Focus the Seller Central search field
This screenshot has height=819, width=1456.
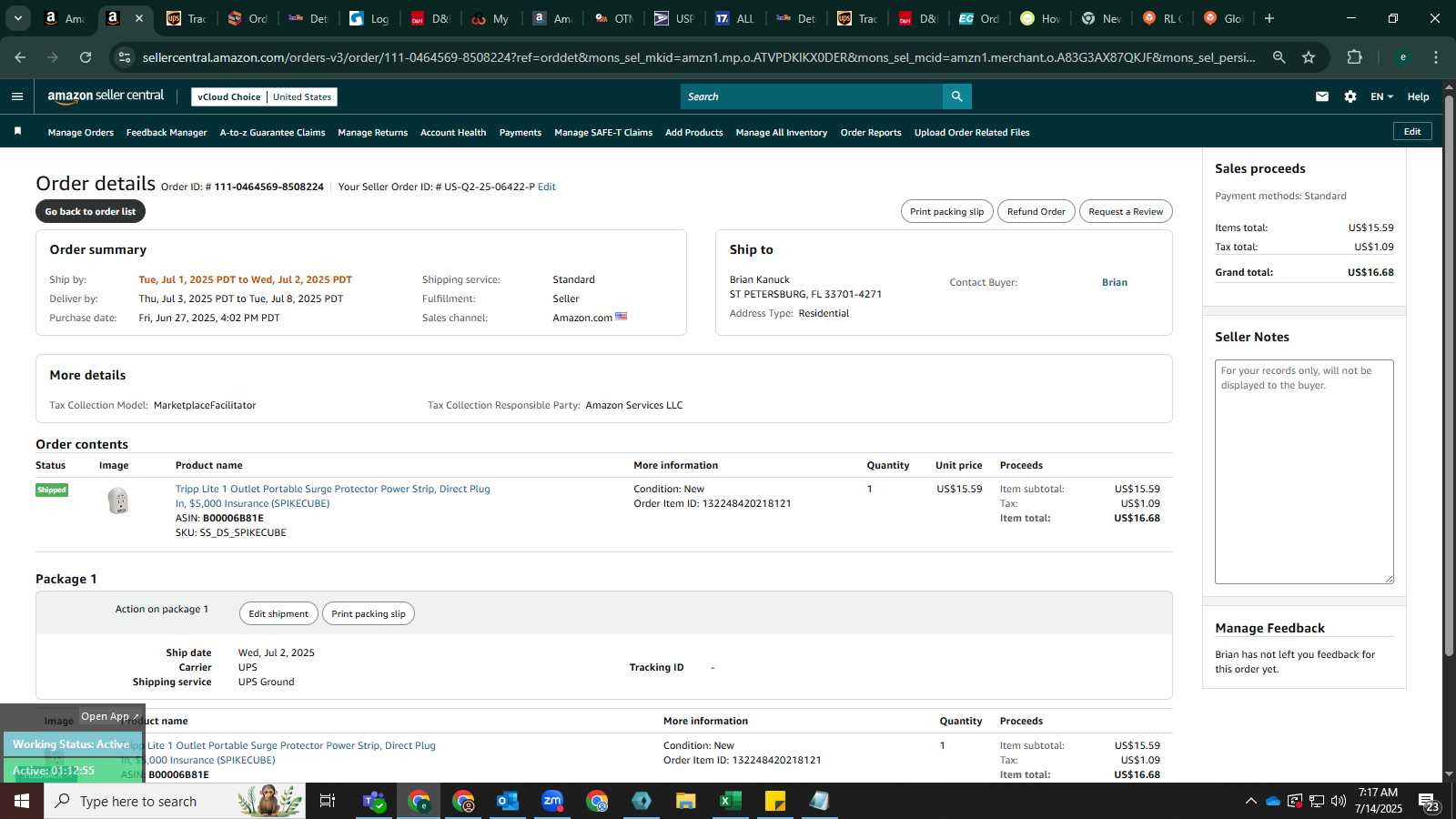pyautogui.click(x=812, y=96)
